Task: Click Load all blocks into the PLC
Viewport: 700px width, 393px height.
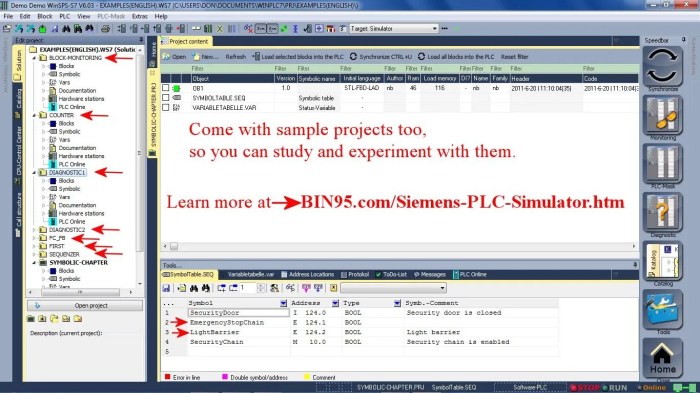Action: tap(456, 57)
